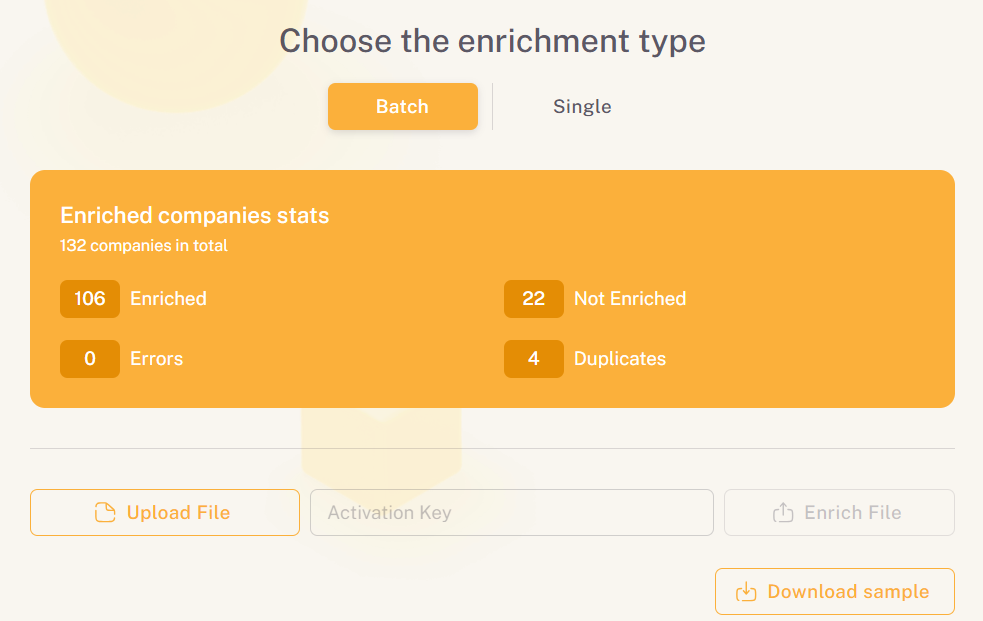Download the sample file
The width and height of the screenshot is (983, 621).
[834, 591]
